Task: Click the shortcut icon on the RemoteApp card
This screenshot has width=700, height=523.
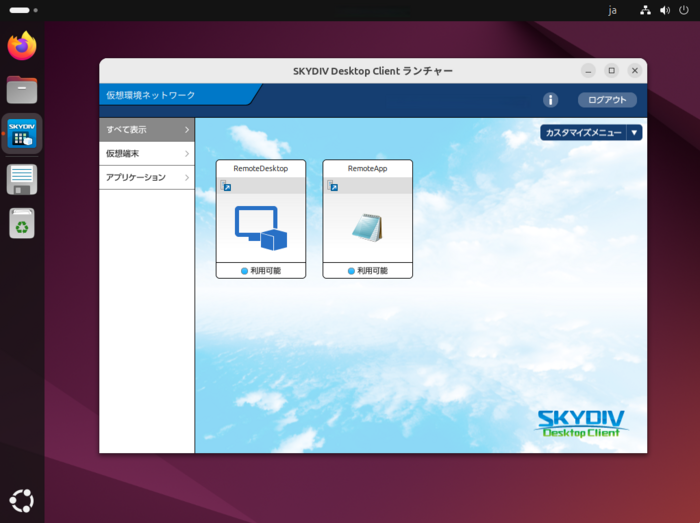Action: click(333, 186)
